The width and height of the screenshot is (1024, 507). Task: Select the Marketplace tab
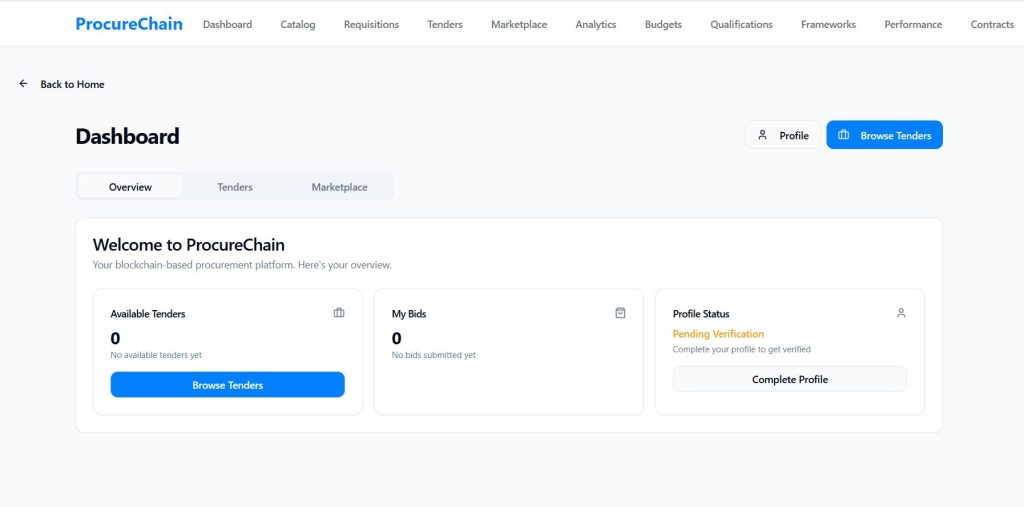(x=339, y=187)
